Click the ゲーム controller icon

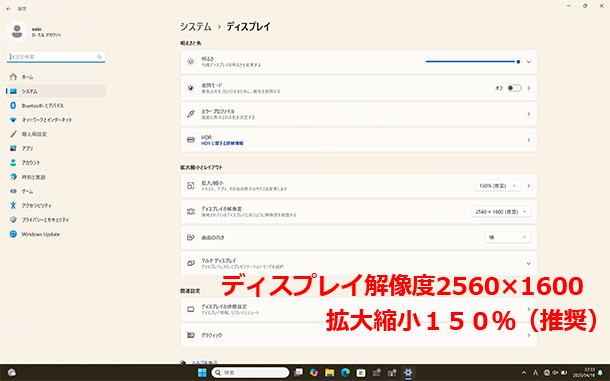pos(13,191)
